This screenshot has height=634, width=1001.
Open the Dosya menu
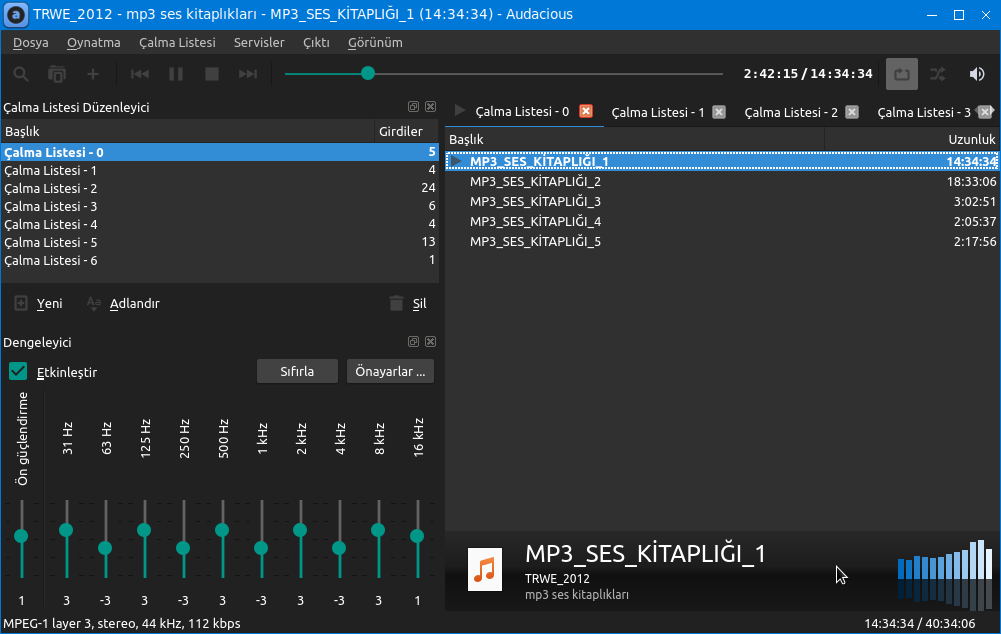pyautogui.click(x=31, y=43)
